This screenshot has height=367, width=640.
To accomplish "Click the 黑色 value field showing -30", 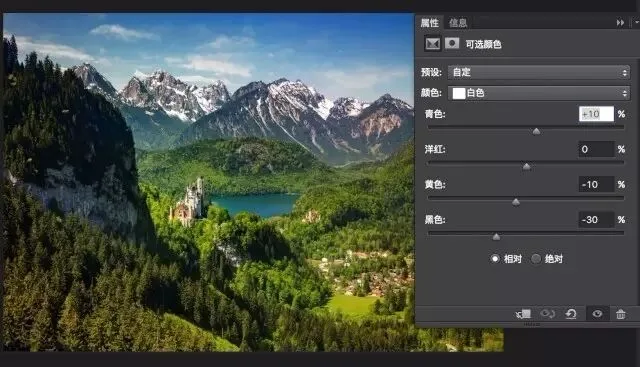I will pyautogui.click(x=596, y=220).
